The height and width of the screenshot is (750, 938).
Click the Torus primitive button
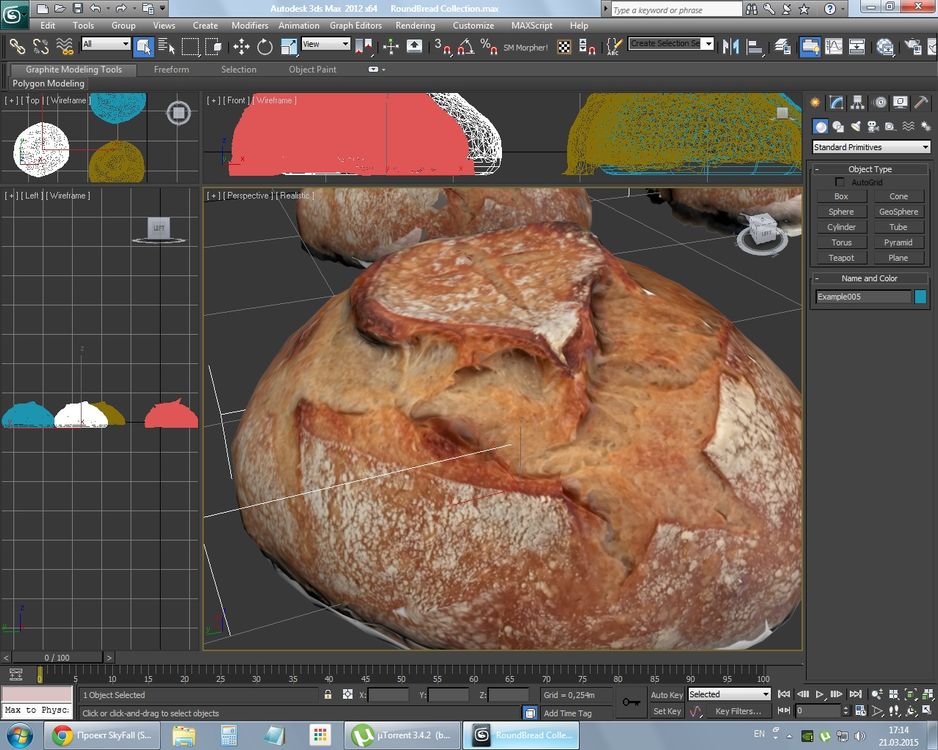coord(841,242)
